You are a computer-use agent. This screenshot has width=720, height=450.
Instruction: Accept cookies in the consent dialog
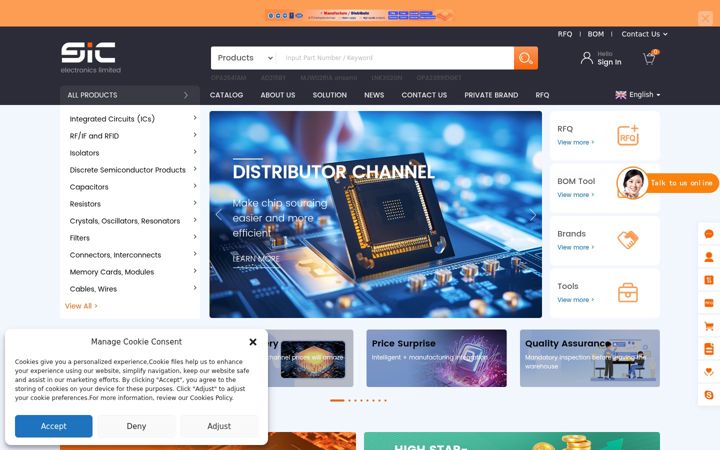click(54, 426)
